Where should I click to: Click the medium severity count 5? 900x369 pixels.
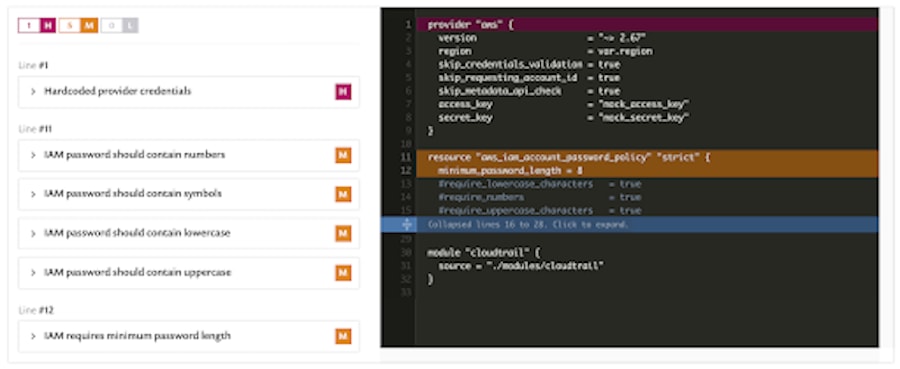[x=70, y=26]
